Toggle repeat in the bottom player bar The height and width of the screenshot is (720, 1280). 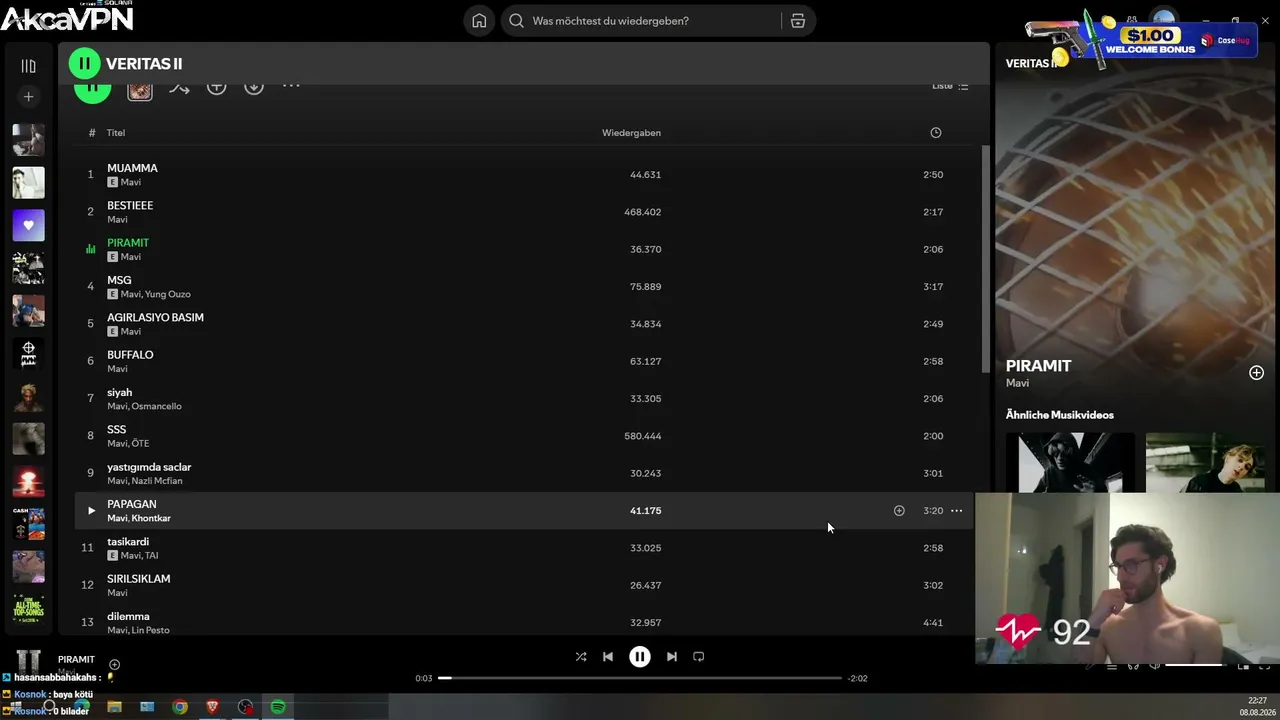[699, 657]
